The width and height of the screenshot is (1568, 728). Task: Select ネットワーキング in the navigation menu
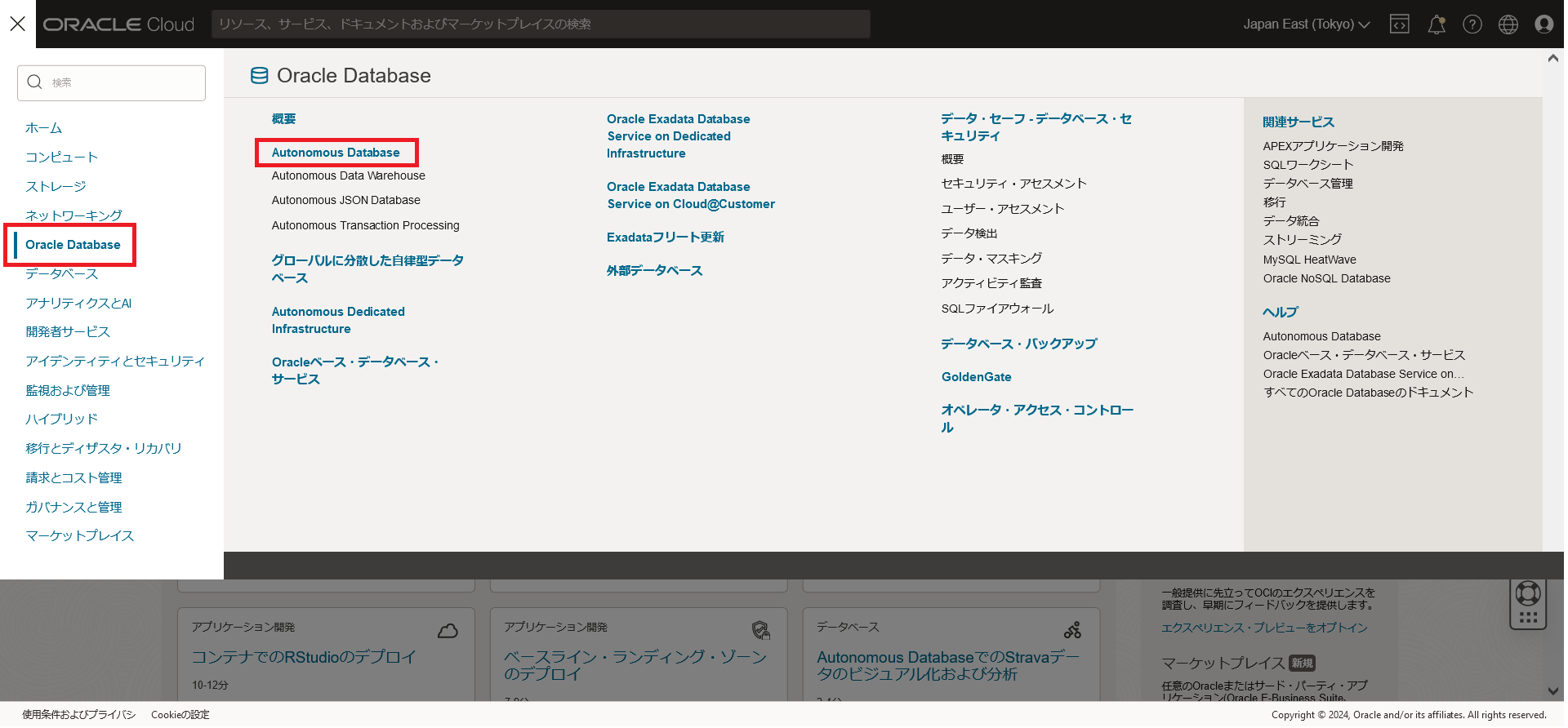[x=73, y=215]
